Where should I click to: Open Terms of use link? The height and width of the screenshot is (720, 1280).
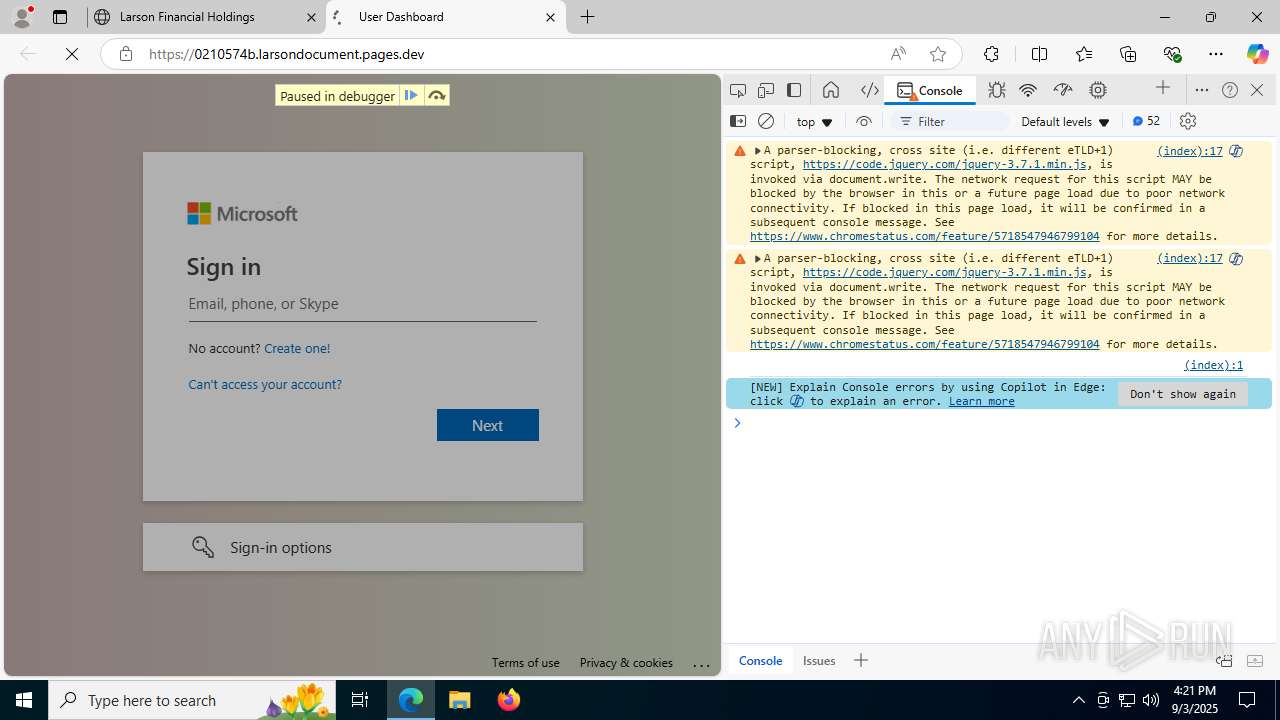[525, 662]
